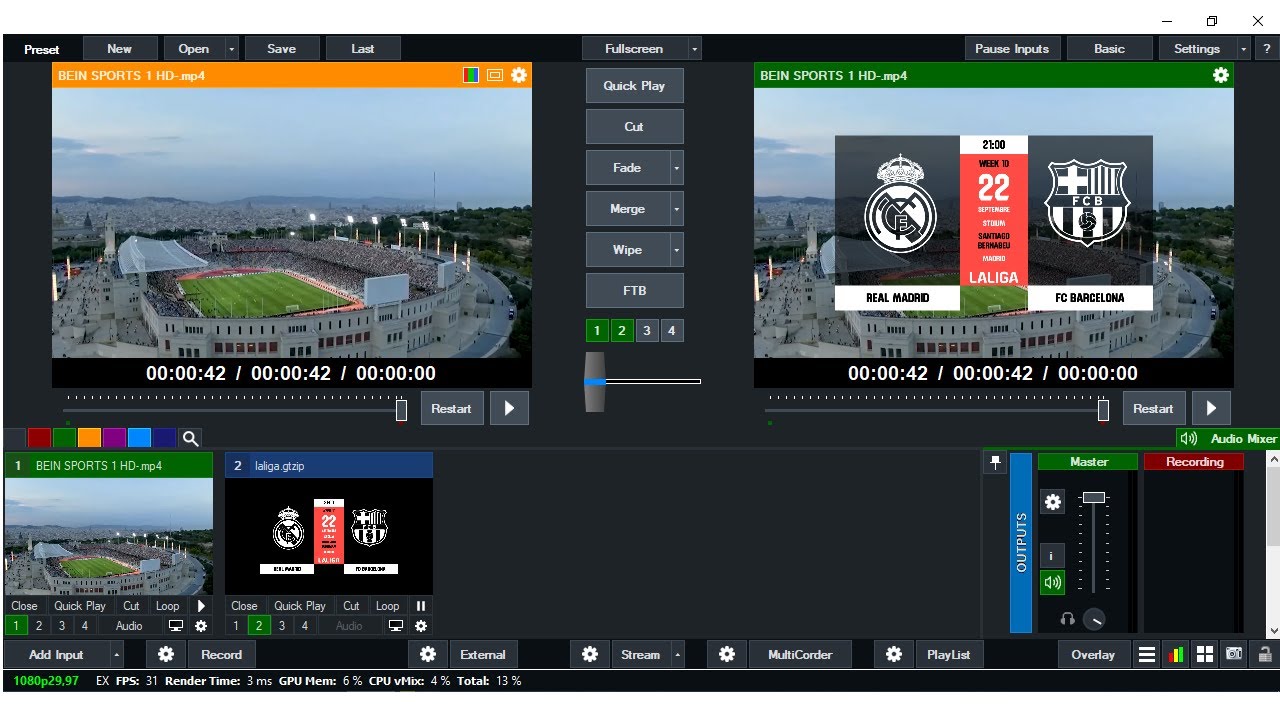
Task: Search inputs with the magnifier icon
Action: [x=190, y=438]
